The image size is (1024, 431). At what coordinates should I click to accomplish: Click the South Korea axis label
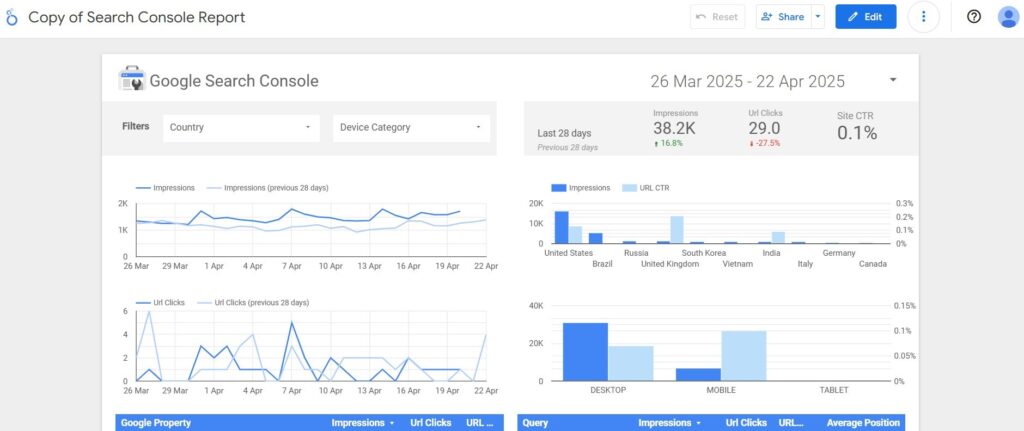click(704, 253)
